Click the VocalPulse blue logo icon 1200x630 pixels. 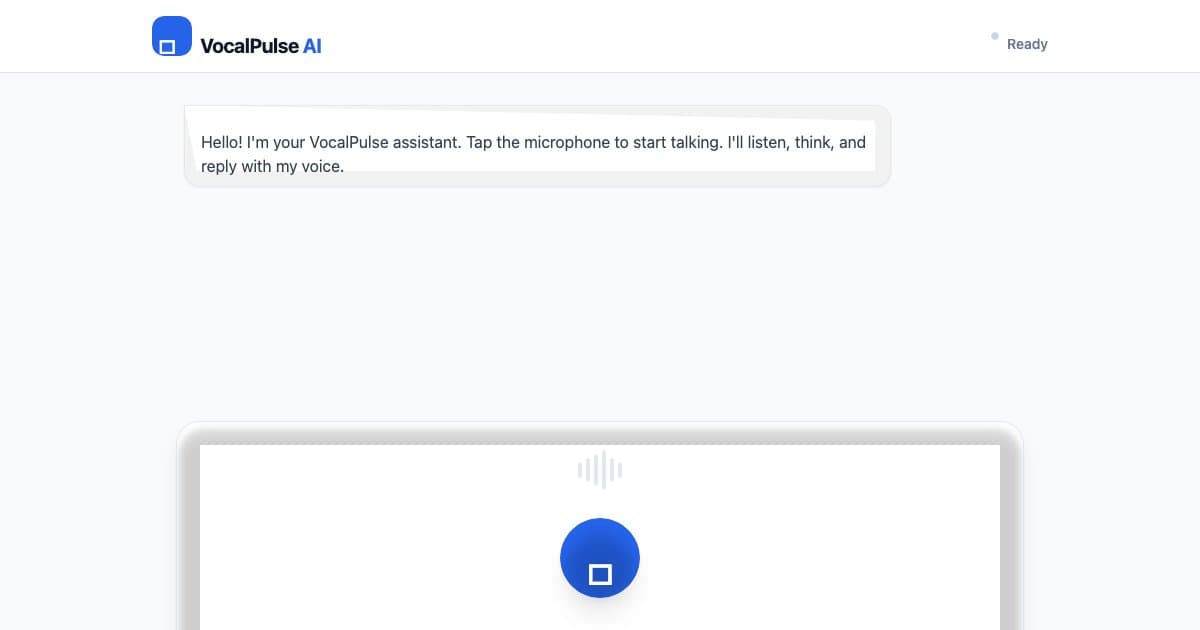click(171, 36)
